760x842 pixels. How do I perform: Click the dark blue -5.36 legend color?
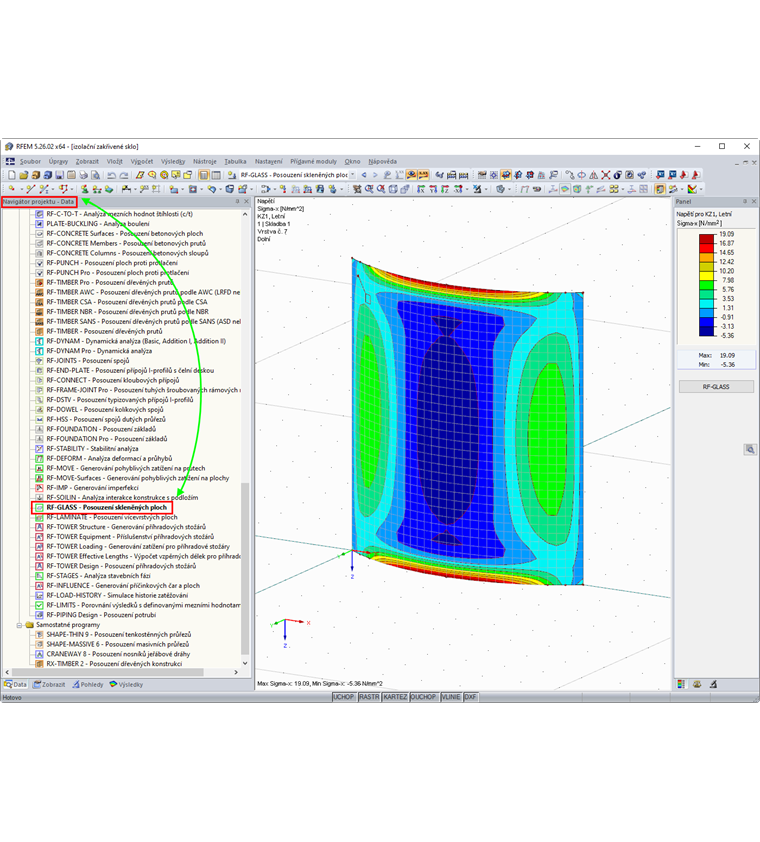707,331
